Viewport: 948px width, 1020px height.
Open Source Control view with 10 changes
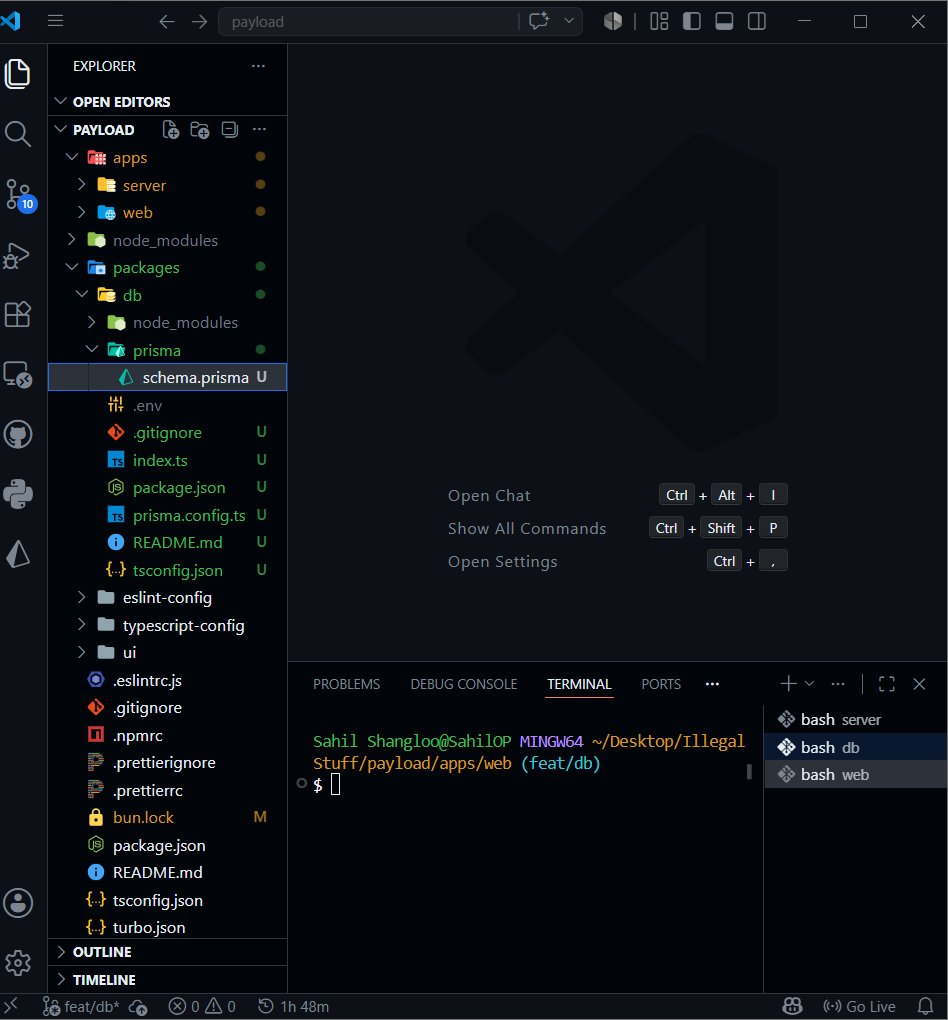[x=20, y=195]
